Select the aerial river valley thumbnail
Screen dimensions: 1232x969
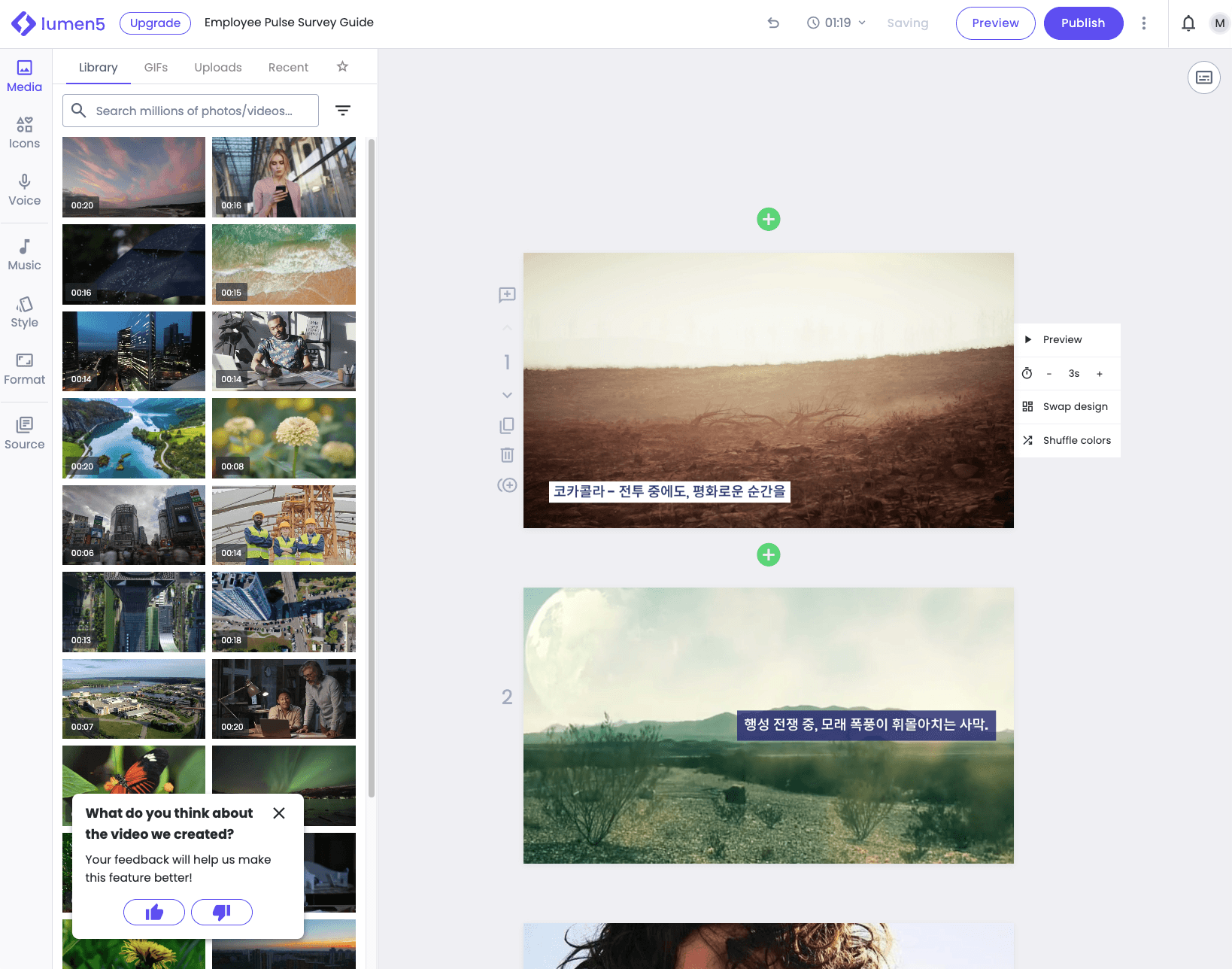134,438
